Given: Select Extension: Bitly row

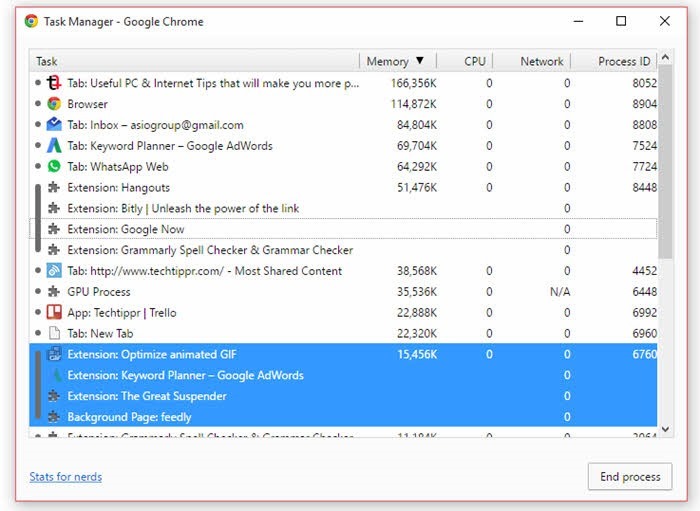Looking at the screenshot, I should point(343,208).
